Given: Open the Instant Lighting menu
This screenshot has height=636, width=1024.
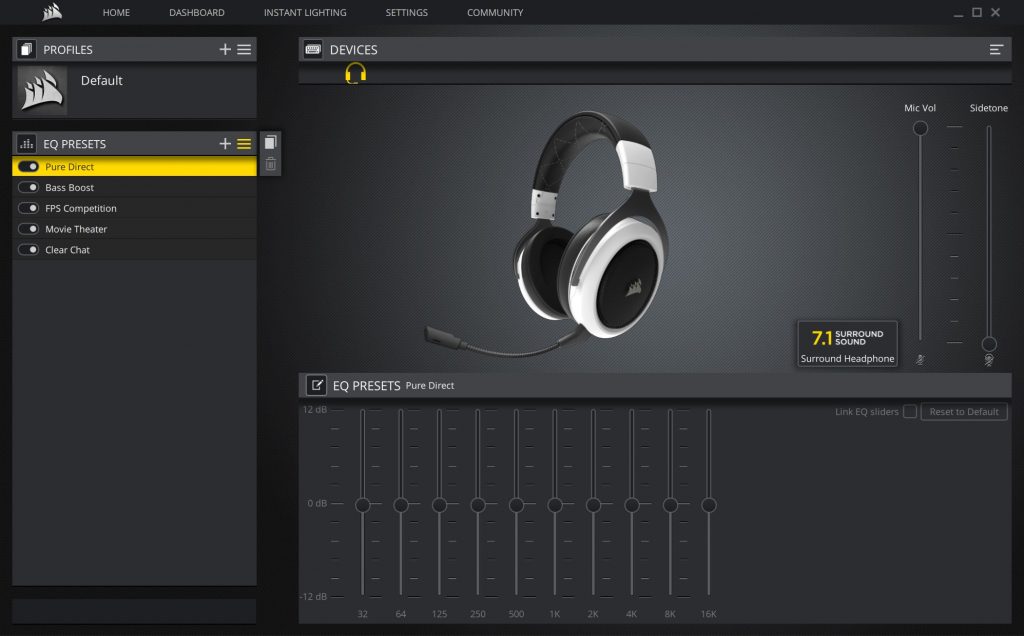Looking at the screenshot, I should coord(305,12).
